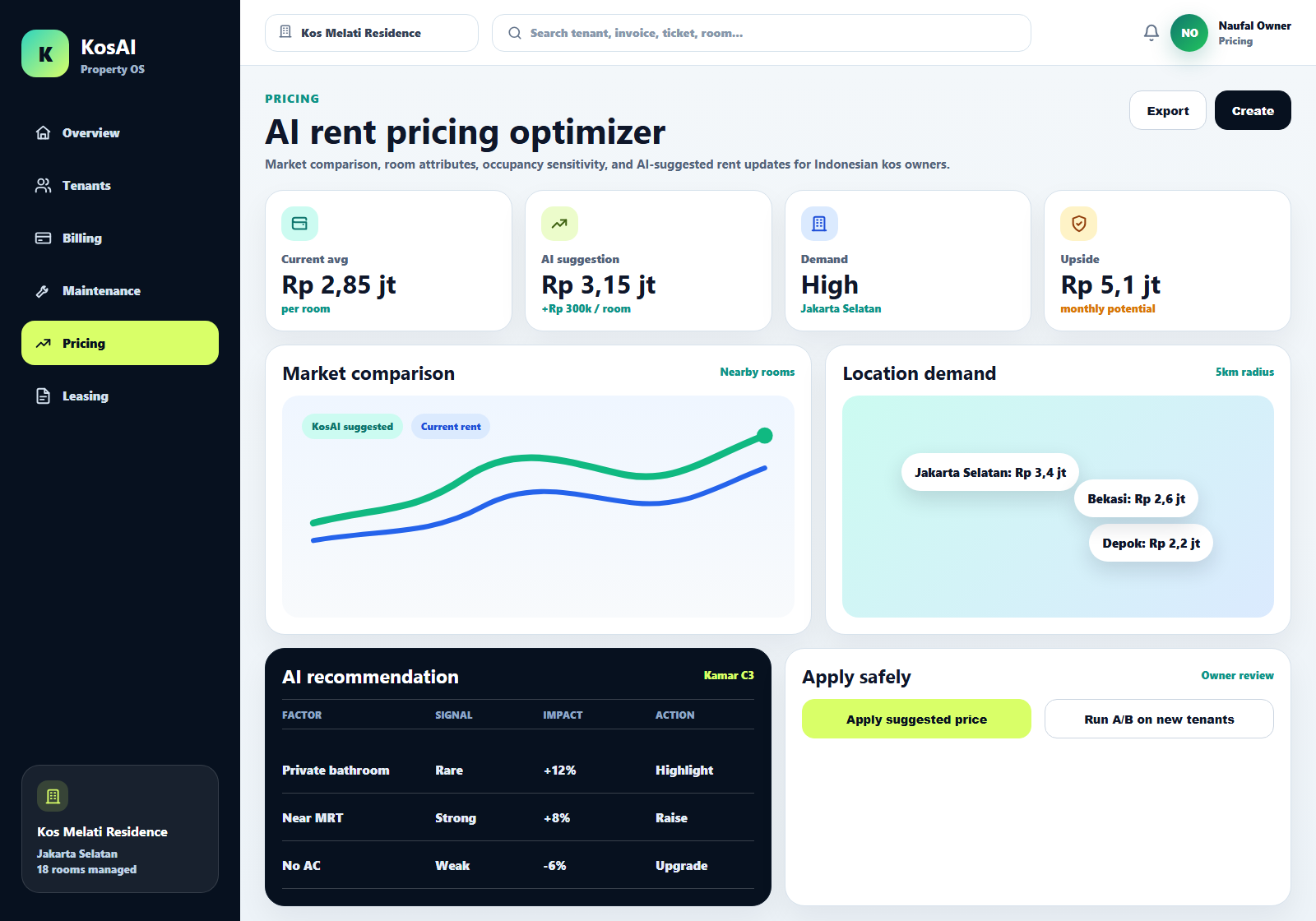Select the Bekasi: Rp 2,6 jt pin
Viewport: 1316px width, 921px height.
(1136, 499)
